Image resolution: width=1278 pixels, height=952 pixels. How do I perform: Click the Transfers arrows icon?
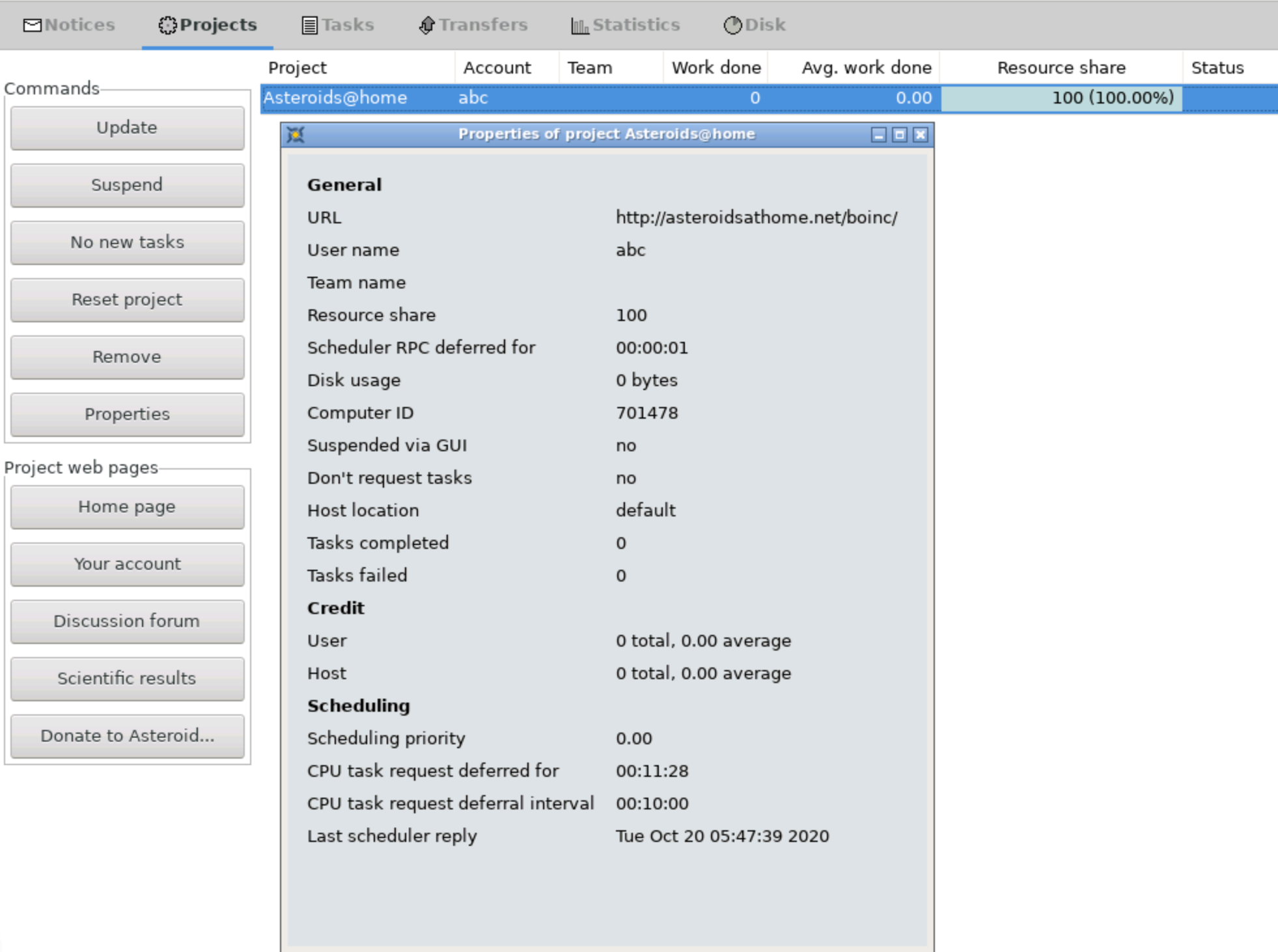click(426, 25)
